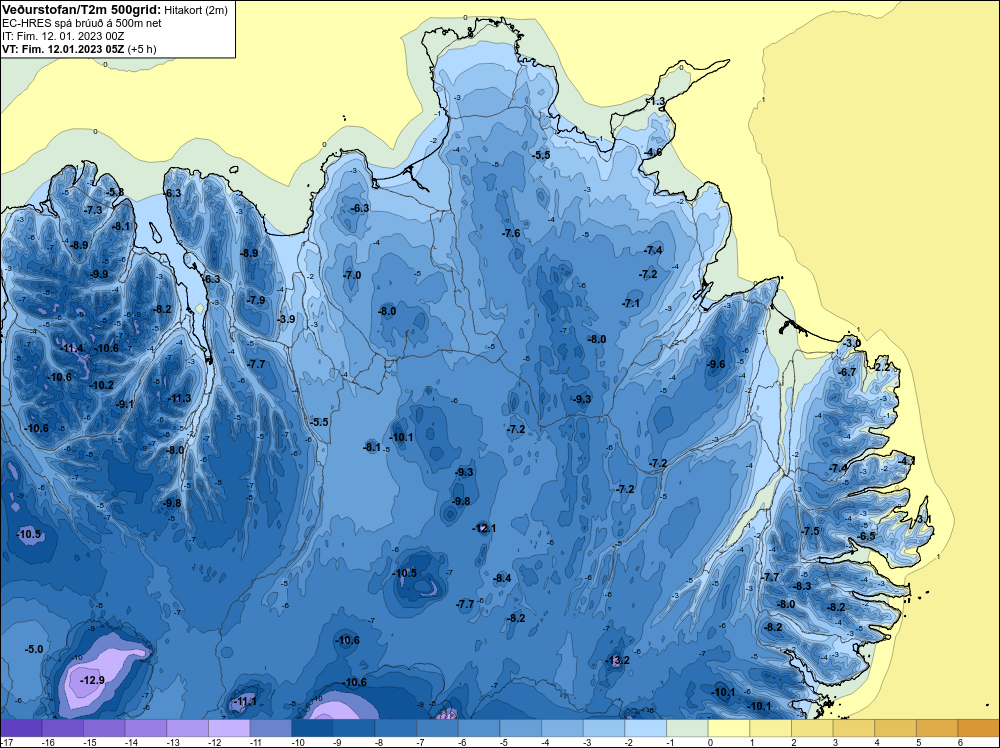Click the "(+5 h)" forecast offset text
This screenshot has width=1000, height=748.
(142, 48)
